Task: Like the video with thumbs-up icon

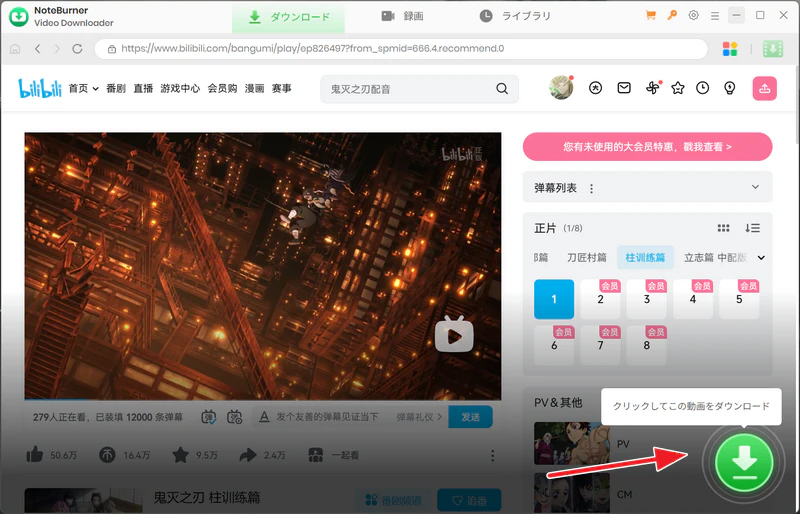Action: pos(35,454)
